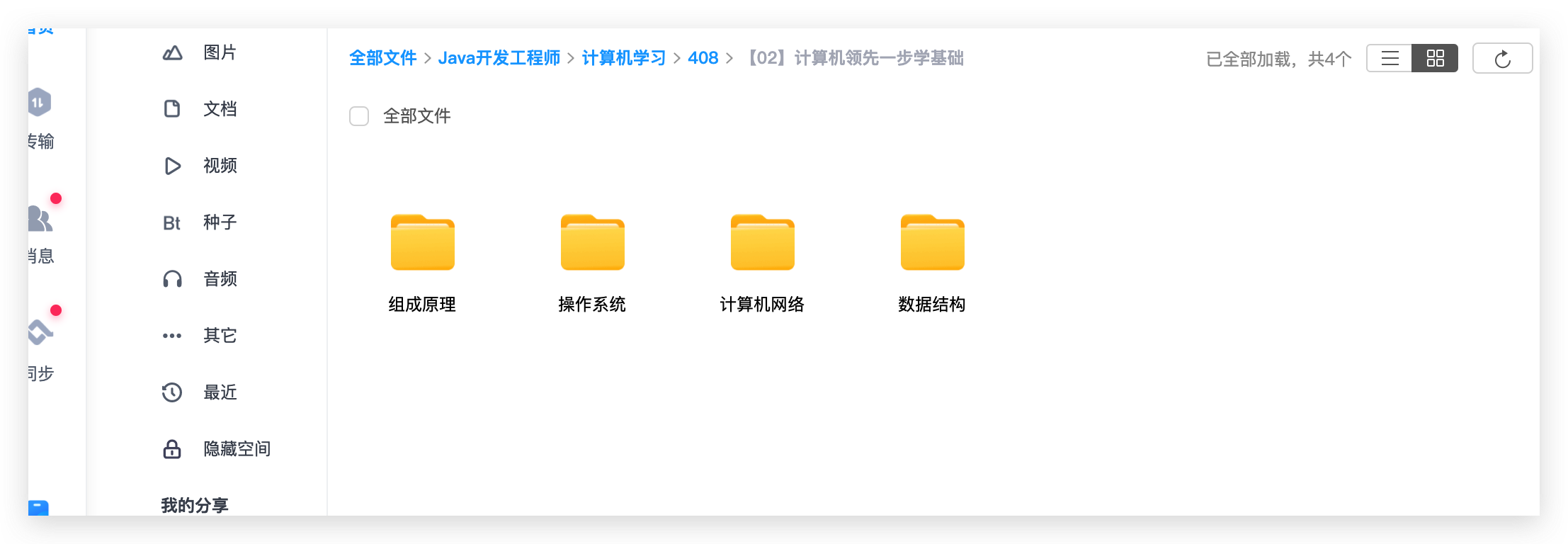Viewport: 1568px width, 544px height.
Task: Click the 操作系统 folder name
Action: [x=592, y=305]
